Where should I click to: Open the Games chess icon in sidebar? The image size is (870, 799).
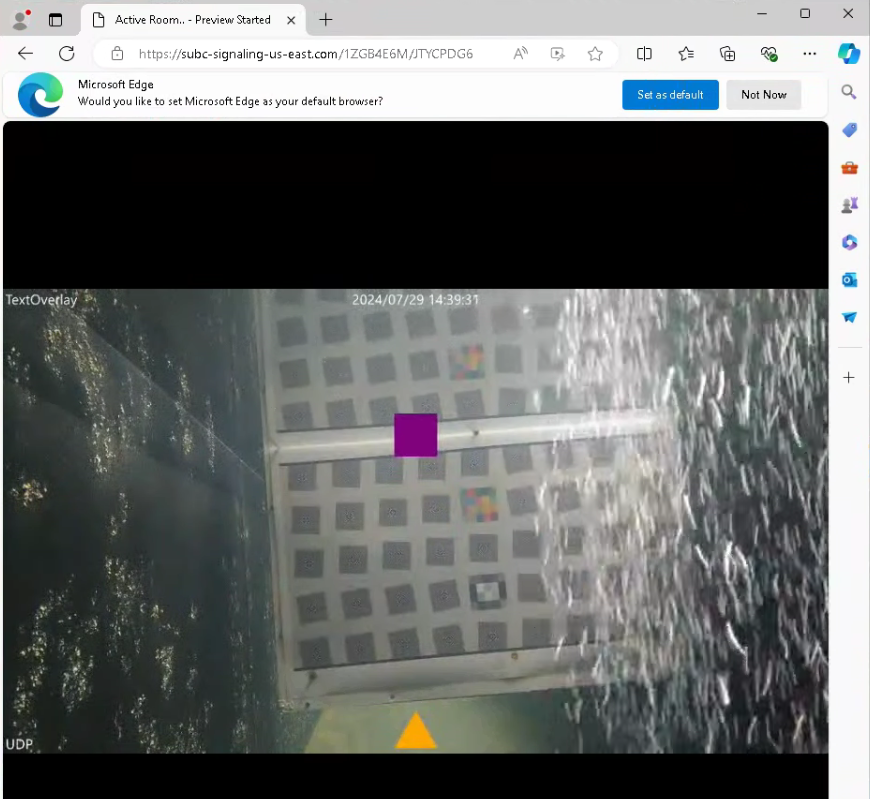849,205
